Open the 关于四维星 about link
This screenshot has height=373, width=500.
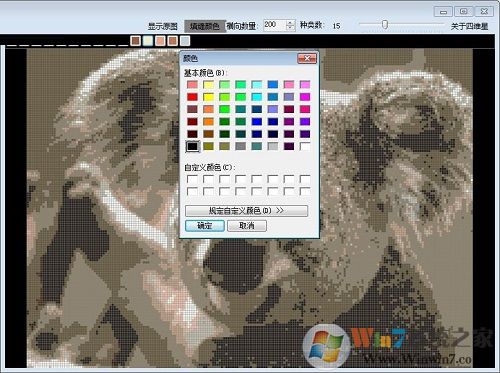[x=469, y=26]
